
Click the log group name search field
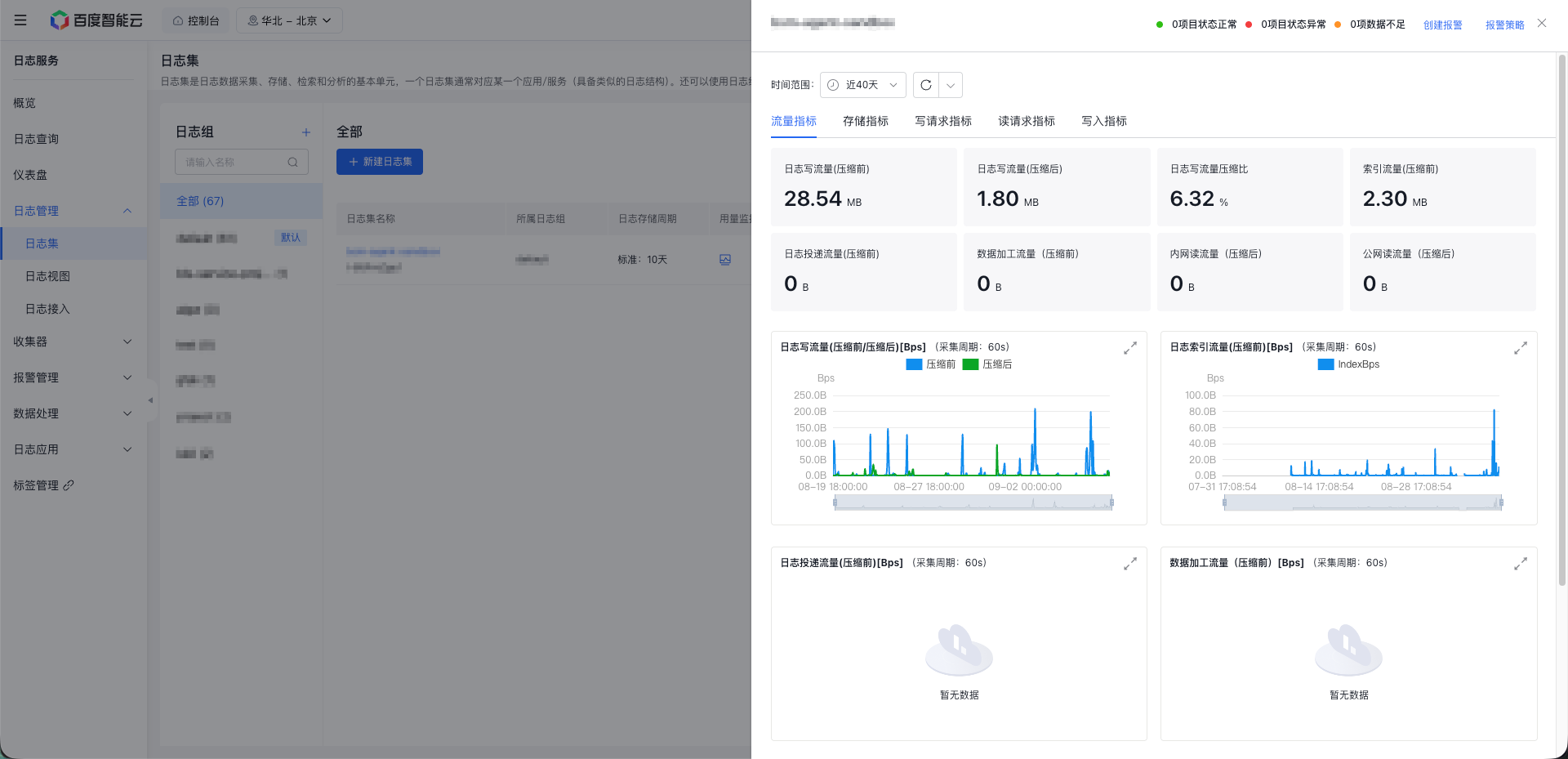[242, 162]
